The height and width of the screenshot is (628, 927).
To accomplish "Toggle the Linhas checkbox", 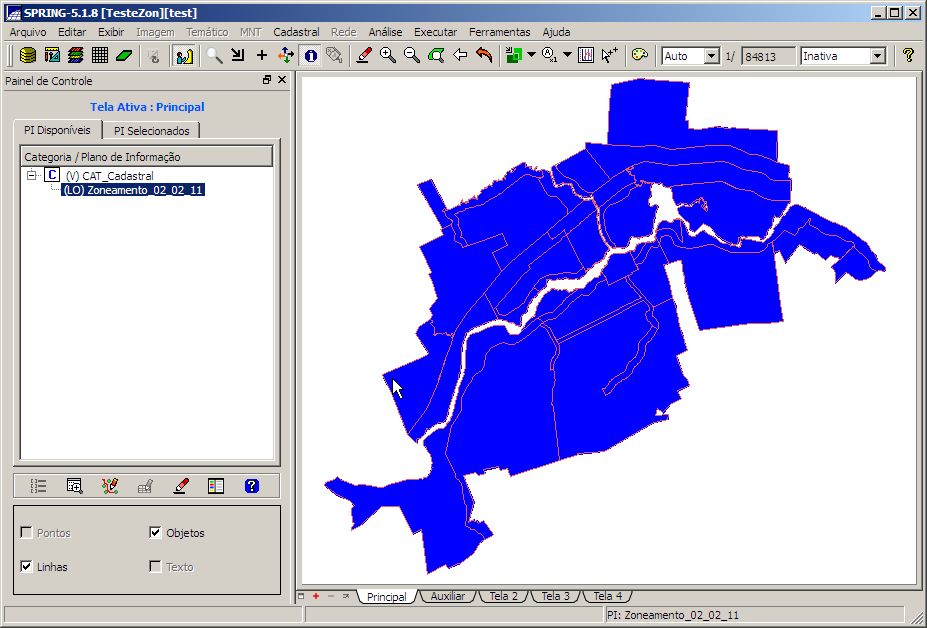I will click(x=27, y=567).
